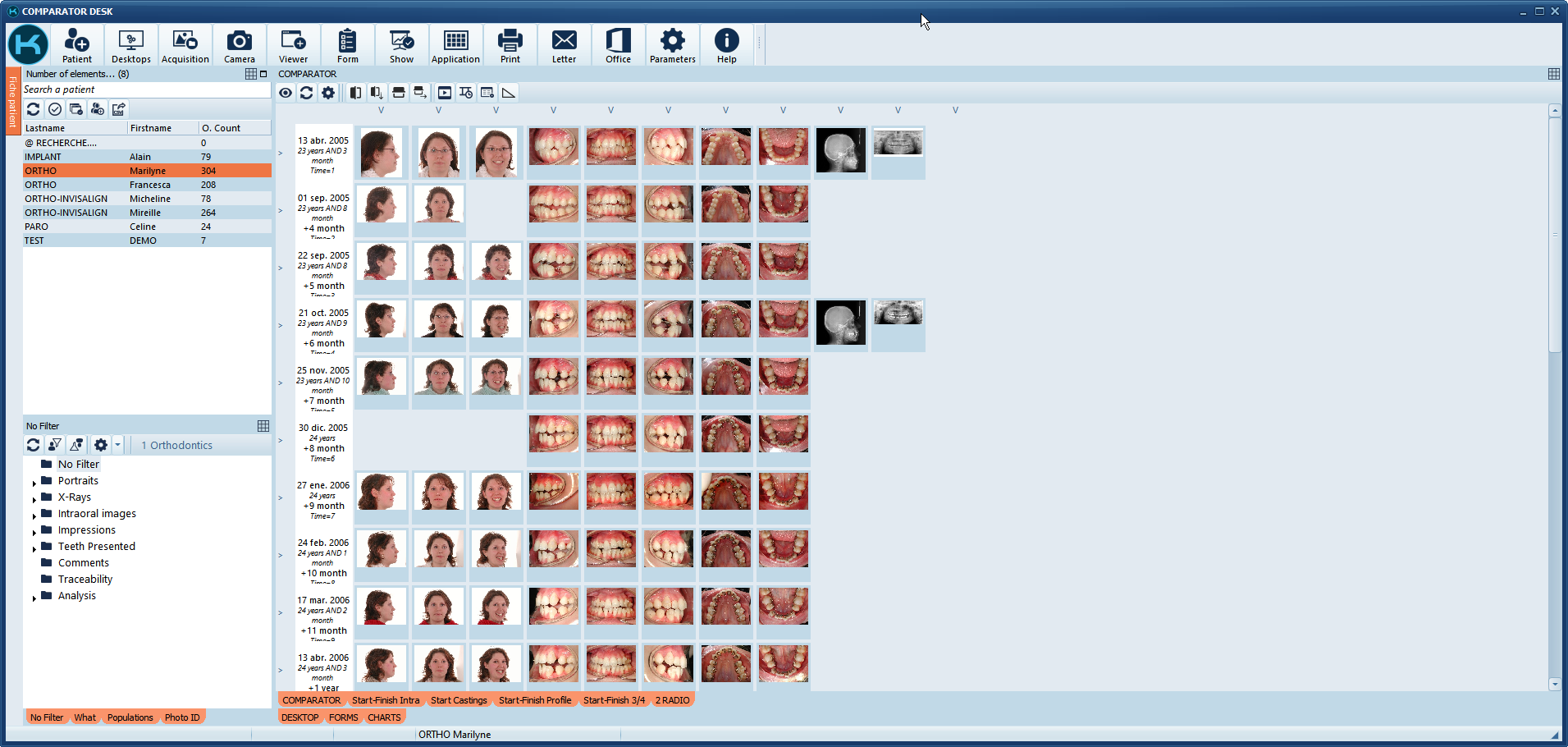Viewport: 1568px width, 747px height.
Task: Start the comparator slideshow
Action: (x=444, y=93)
